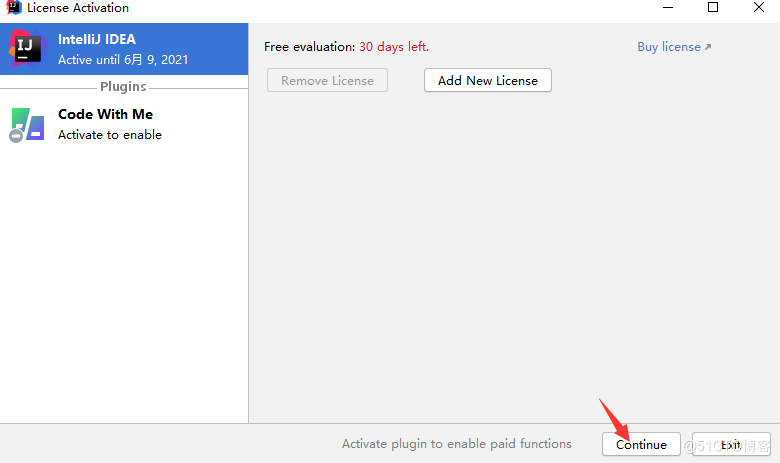Viewport: 780px width, 463px height.
Task: Click the Remove License button
Action: tap(327, 81)
